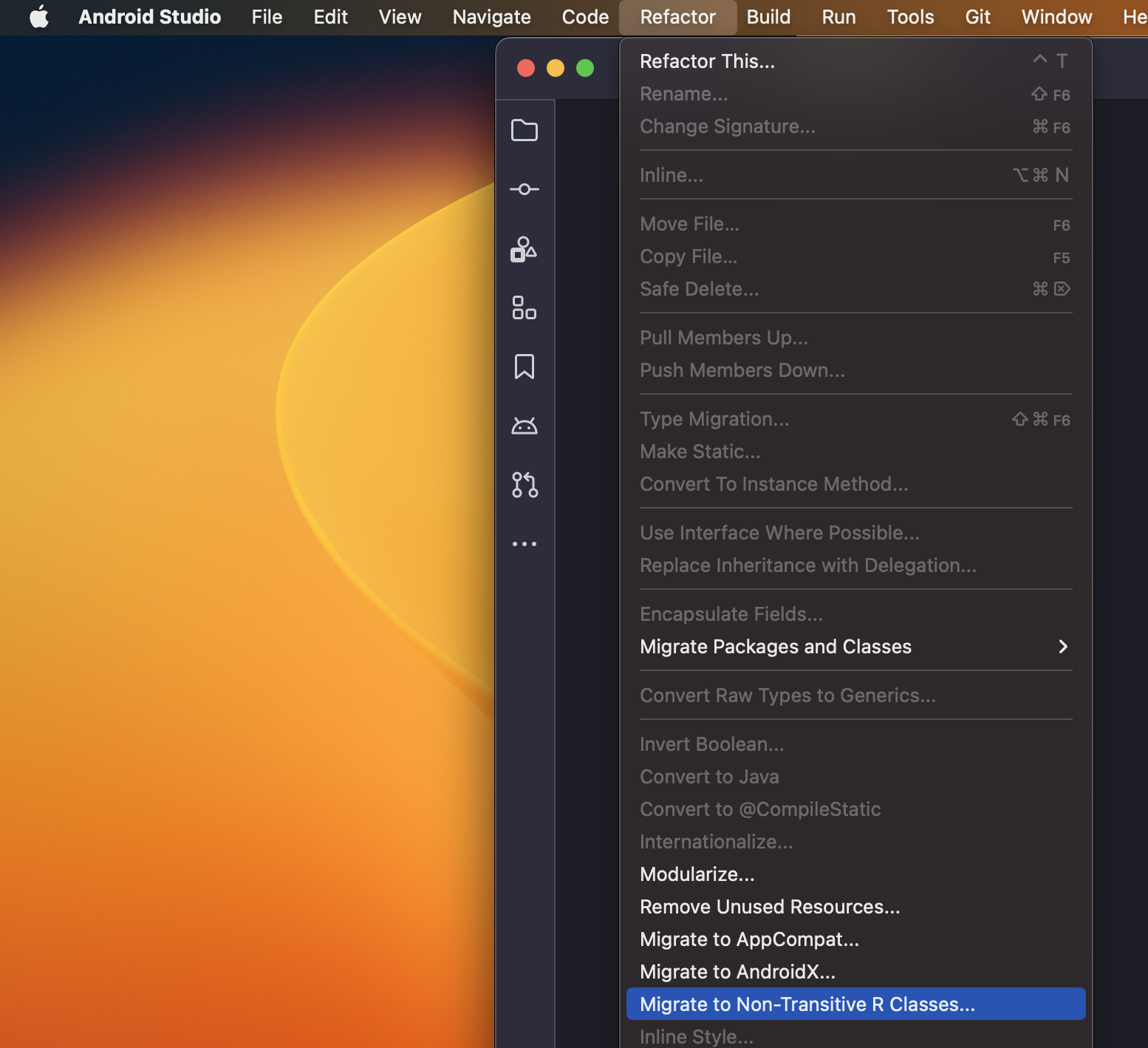Show more tool windows via ellipsis icon
Image resolution: width=1148 pixels, height=1048 pixels.
[525, 543]
